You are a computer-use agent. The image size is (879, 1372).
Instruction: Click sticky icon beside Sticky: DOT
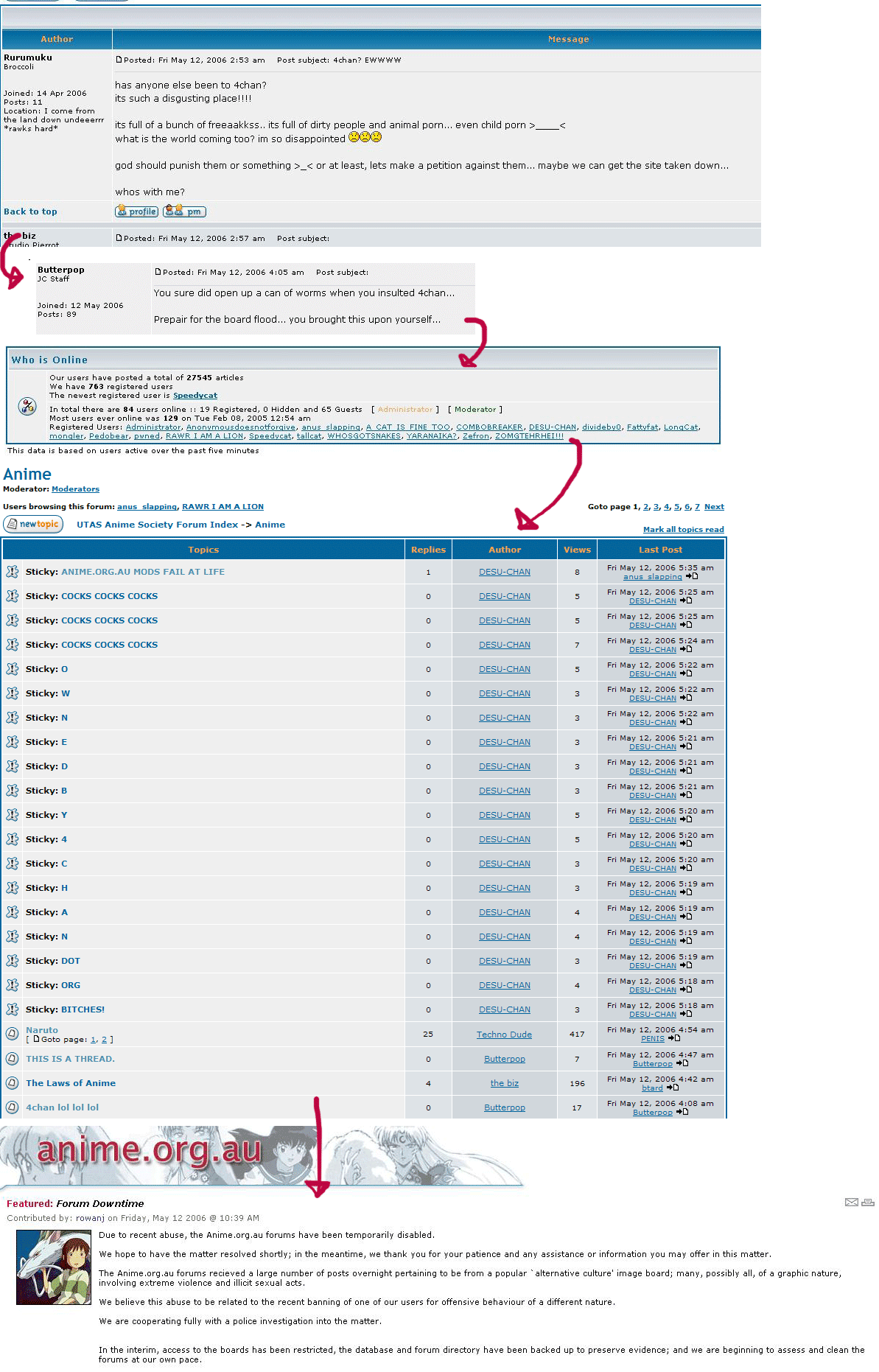pyautogui.click(x=13, y=961)
